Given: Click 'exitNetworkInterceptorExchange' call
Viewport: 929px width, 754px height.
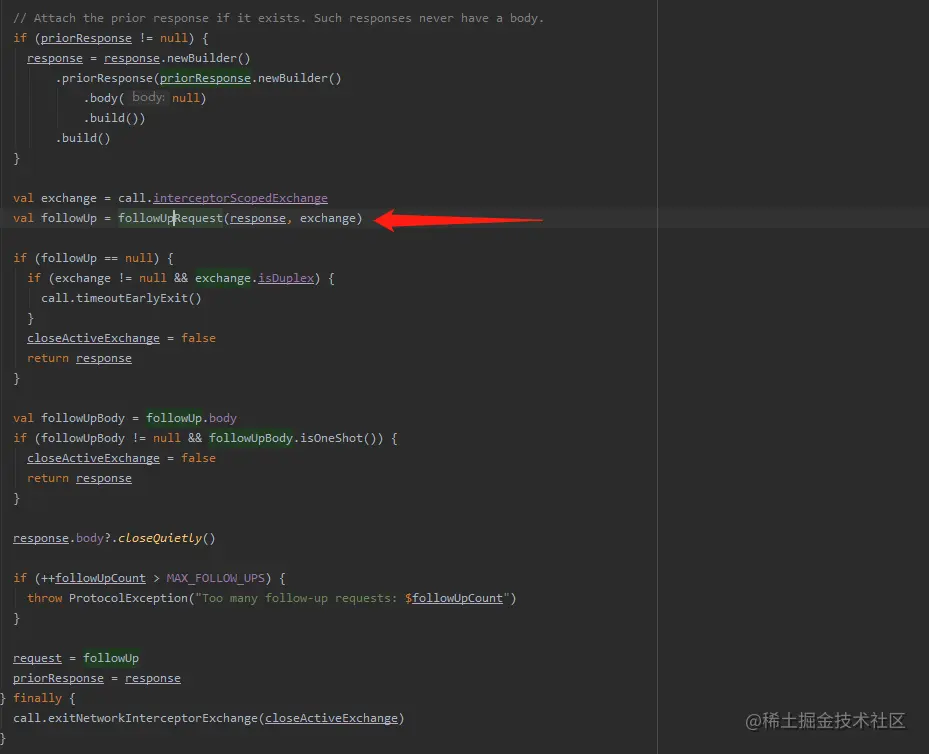Looking at the screenshot, I should [153, 718].
